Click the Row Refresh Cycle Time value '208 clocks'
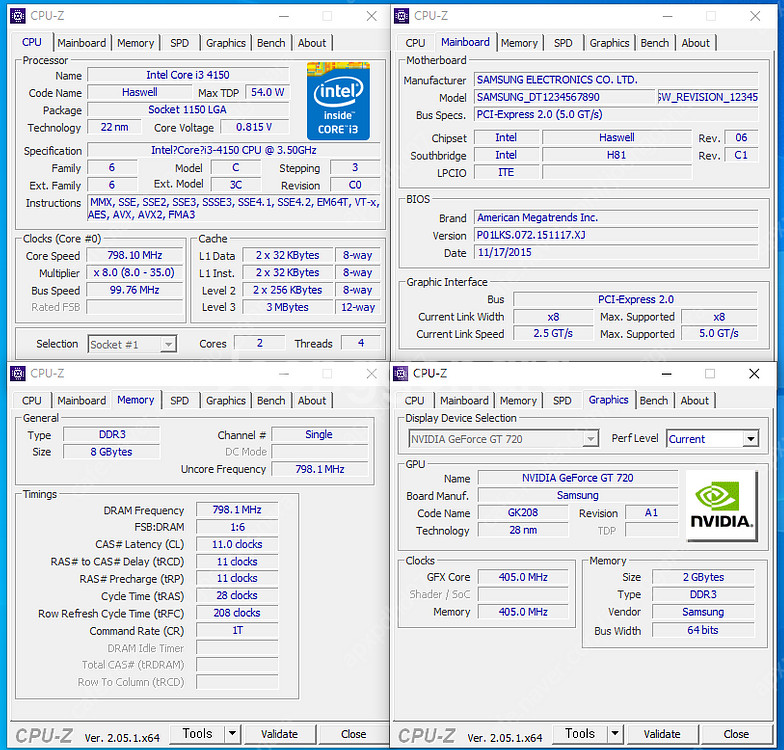784x750 pixels. [x=237, y=613]
